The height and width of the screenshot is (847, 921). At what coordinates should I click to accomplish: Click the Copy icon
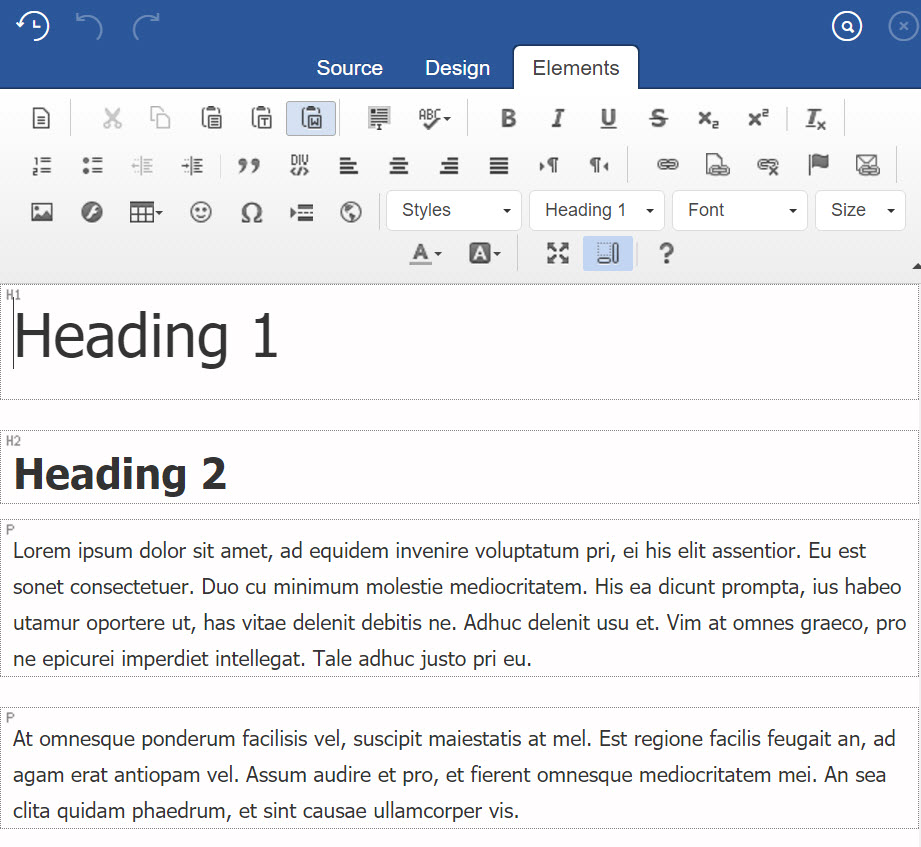point(160,118)
